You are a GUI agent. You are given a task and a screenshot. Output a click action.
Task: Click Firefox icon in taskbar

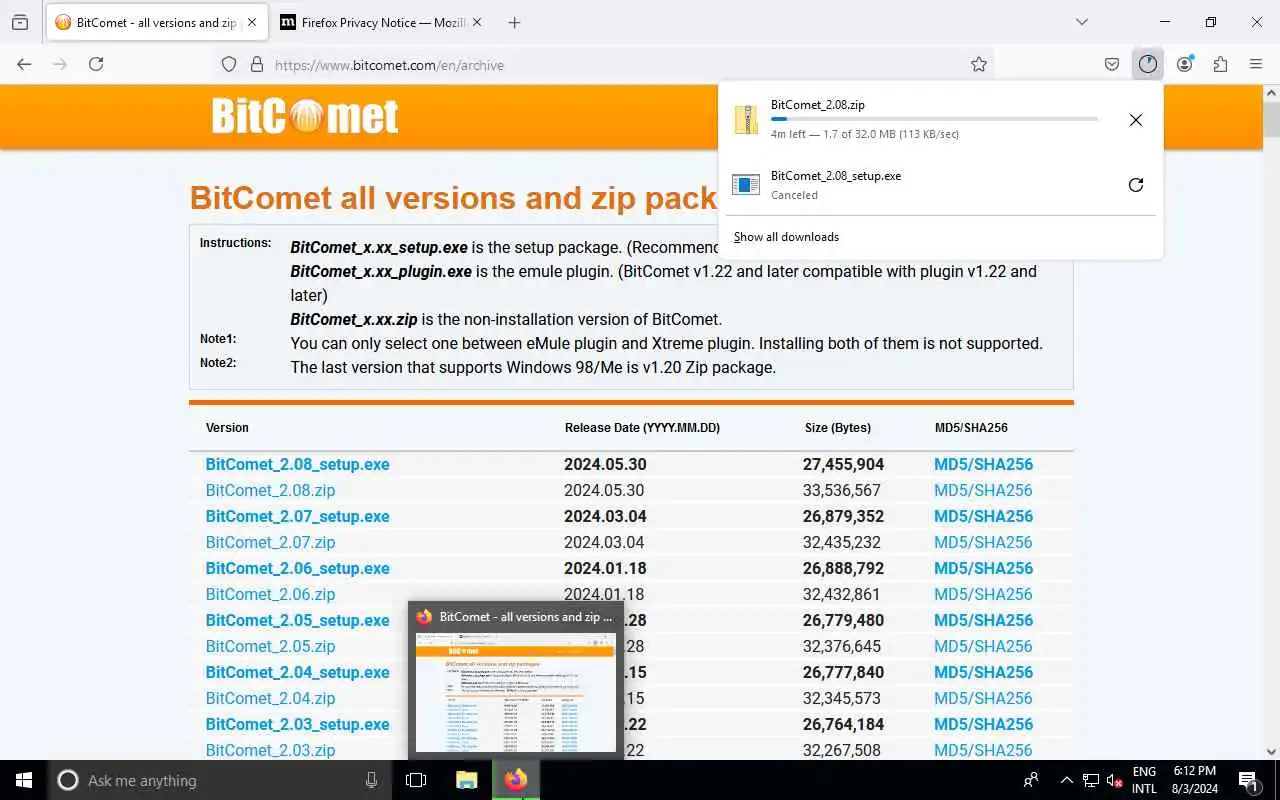(516, 780)
